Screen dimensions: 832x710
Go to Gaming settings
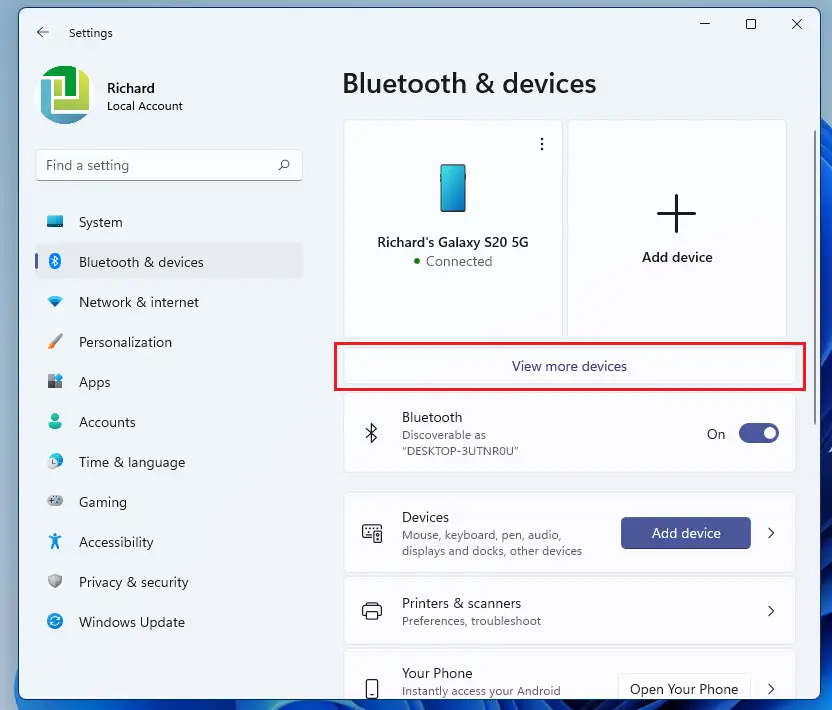point(169,501)
